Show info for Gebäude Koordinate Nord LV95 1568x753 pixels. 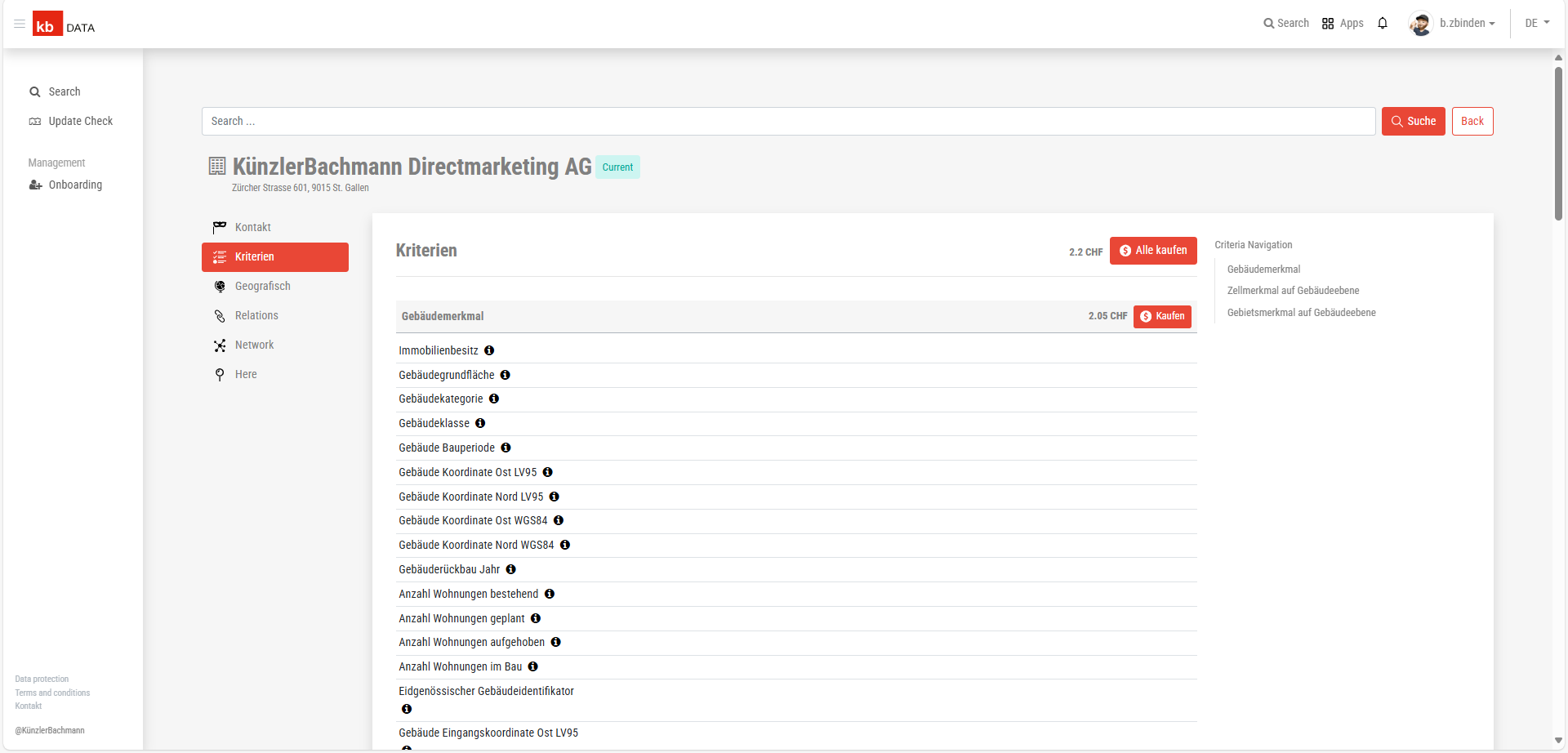(x=555, y=497)
